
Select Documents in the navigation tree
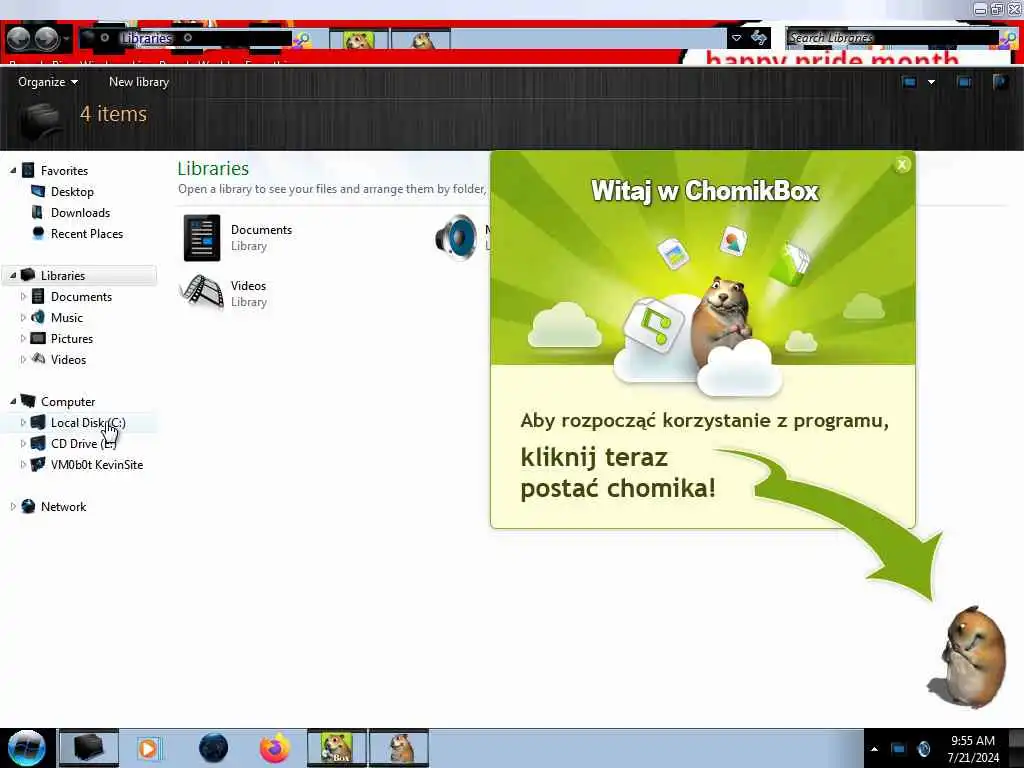[x=81, y=296]
